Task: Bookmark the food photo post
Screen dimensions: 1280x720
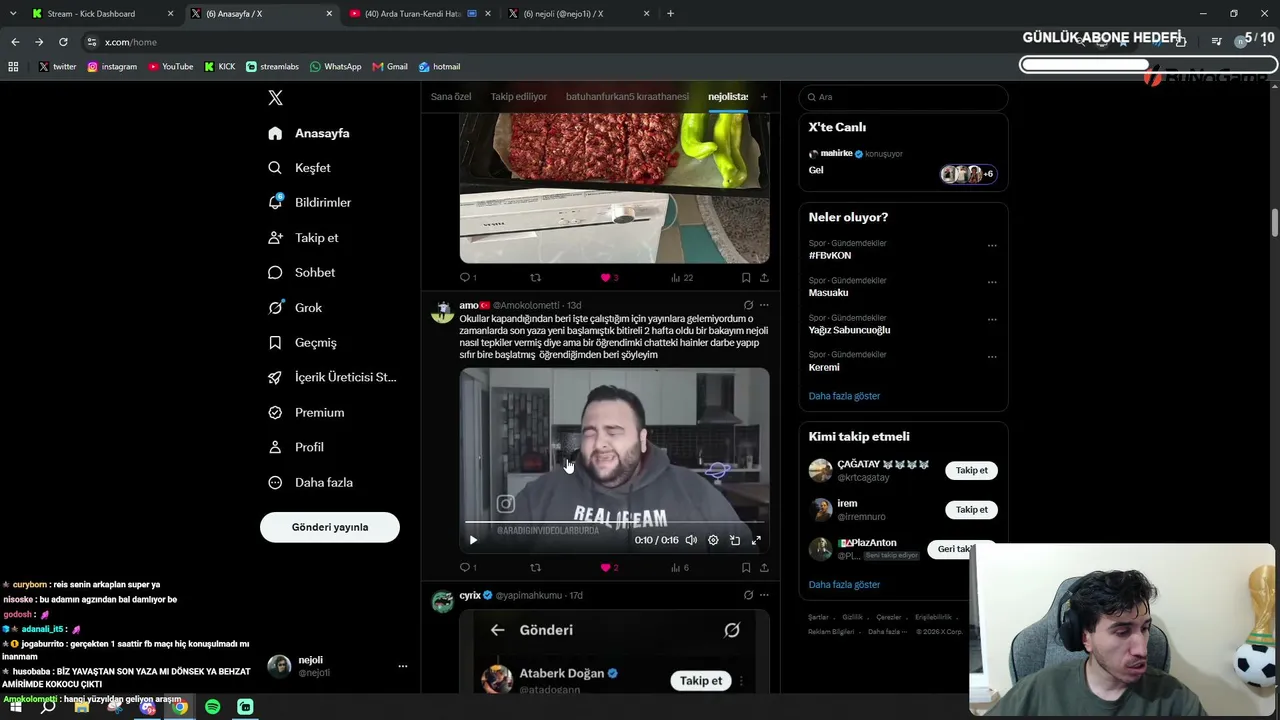Action: 746,278
